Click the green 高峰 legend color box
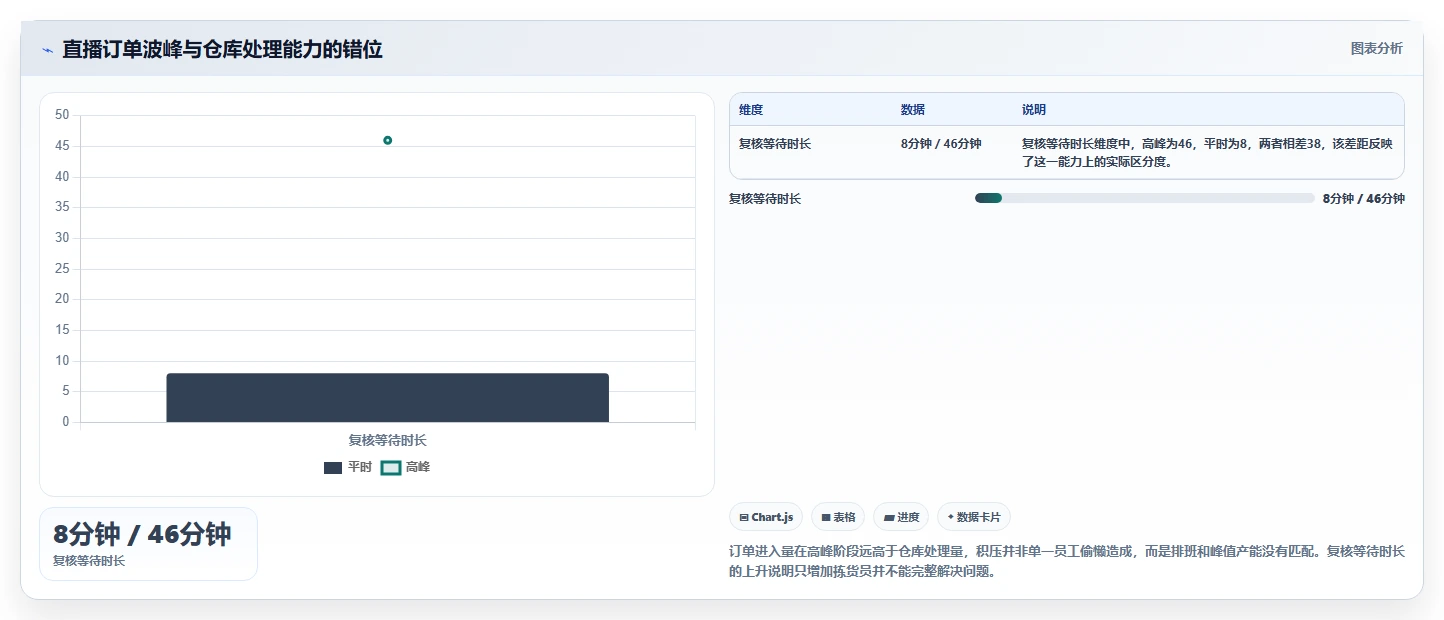The width and height of the screenshot is (1444, 620). (x=391, y=468)
